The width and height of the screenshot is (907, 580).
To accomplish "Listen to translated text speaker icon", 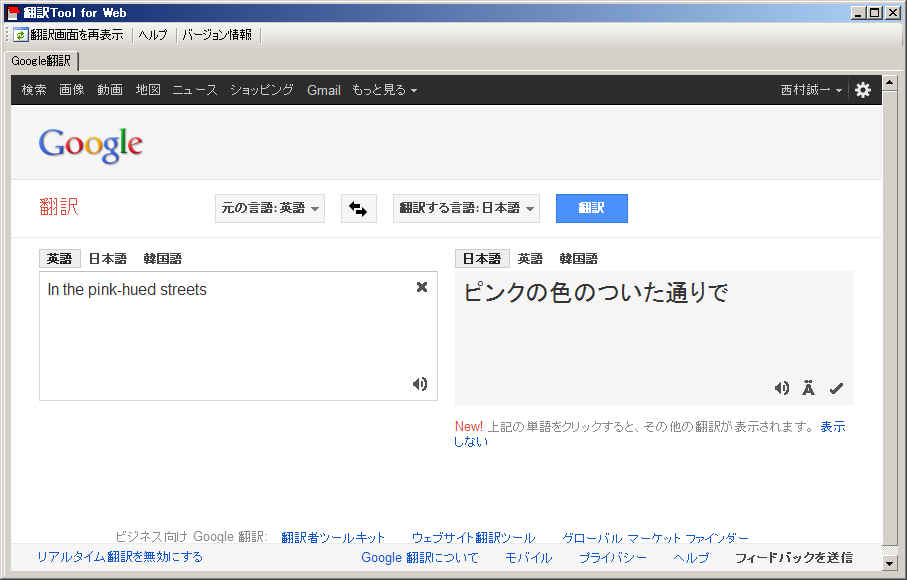I will [781, 388].
